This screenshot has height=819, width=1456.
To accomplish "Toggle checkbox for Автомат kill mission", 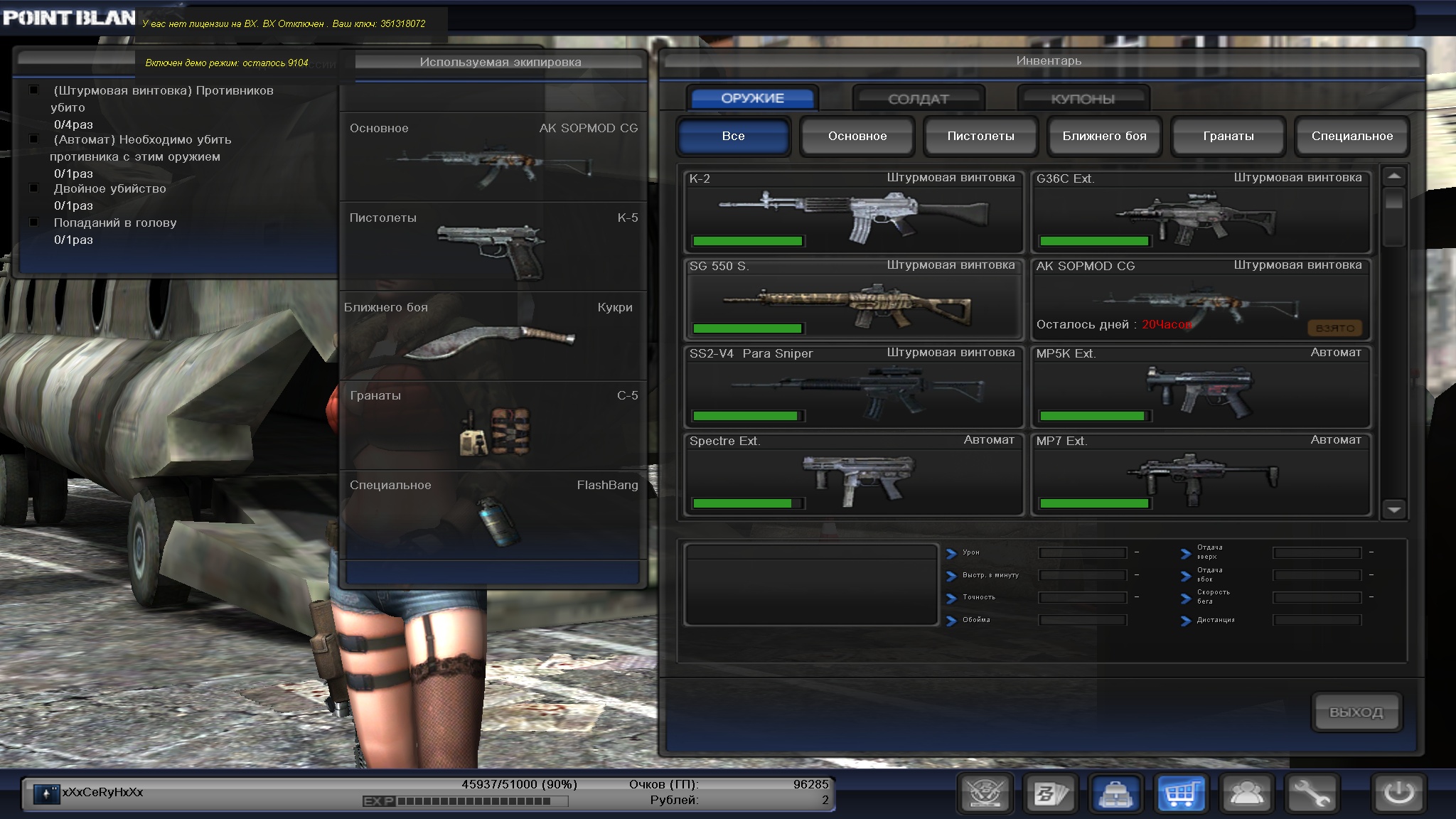I will tap(33, 139).
